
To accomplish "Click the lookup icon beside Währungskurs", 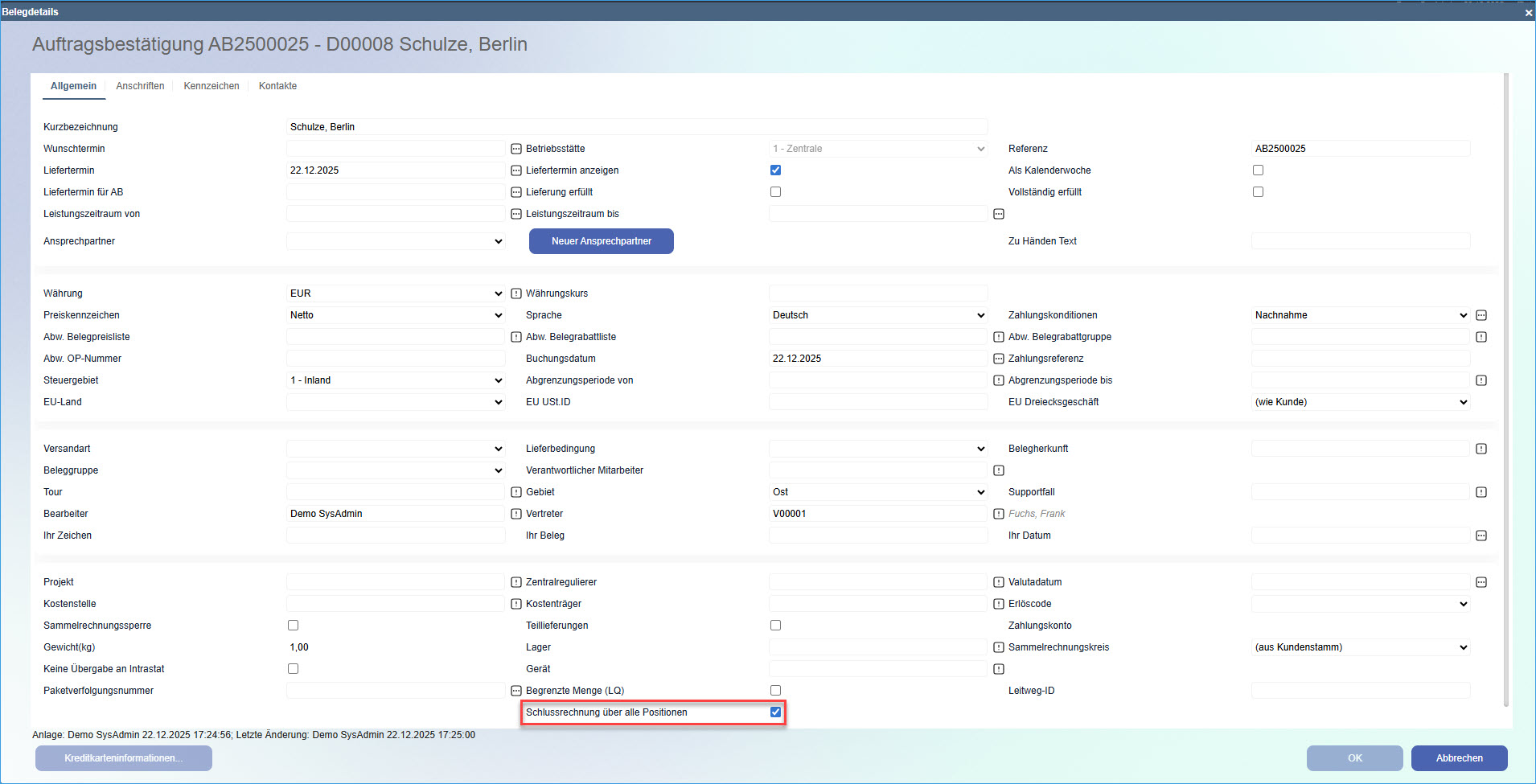I will (515, 293).
